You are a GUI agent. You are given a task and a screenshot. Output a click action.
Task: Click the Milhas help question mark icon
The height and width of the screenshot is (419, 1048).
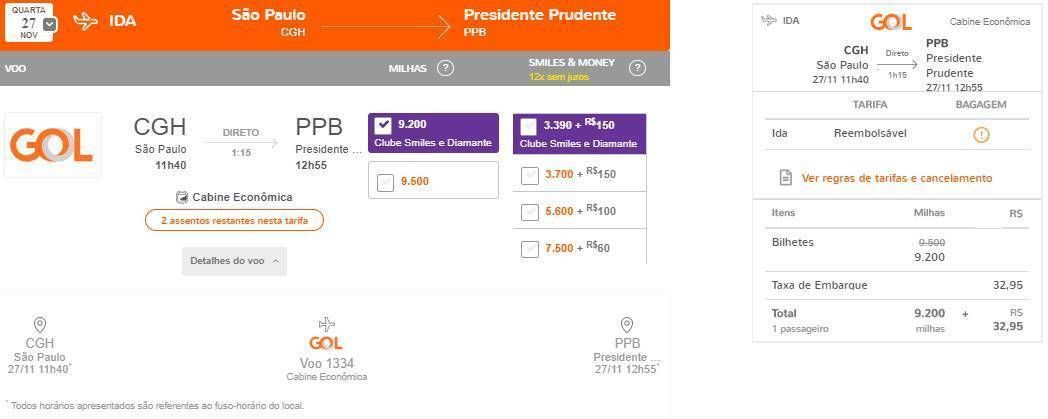(x=445, y=68)
